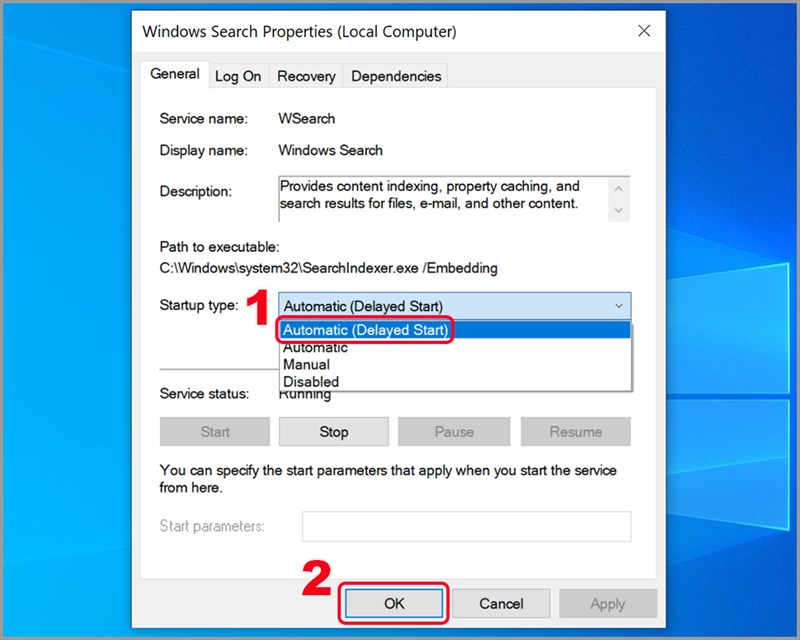Click the Pause service button
Image resolution: width=800 pixels, height=640 pixels.
click(454, 431)
